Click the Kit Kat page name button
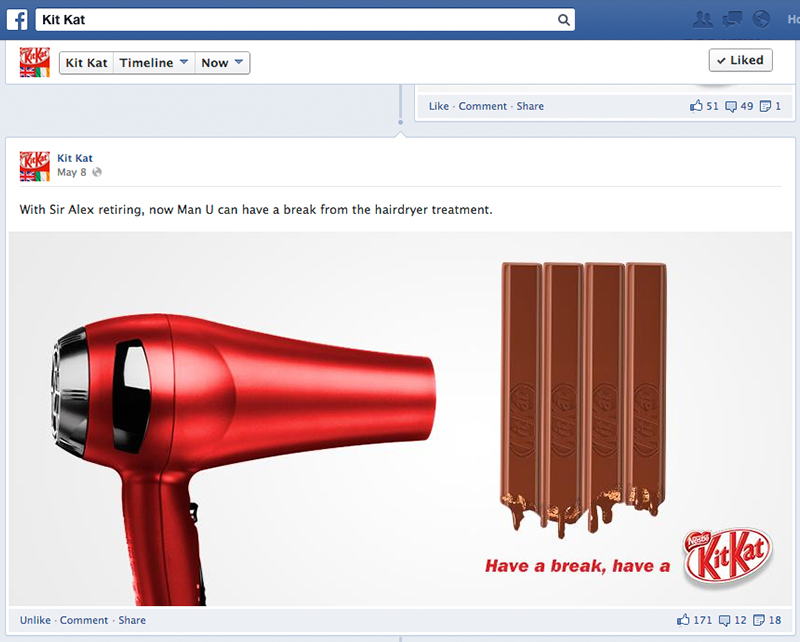800x642 pixels. pyautogui.click(x=86, y=63)
